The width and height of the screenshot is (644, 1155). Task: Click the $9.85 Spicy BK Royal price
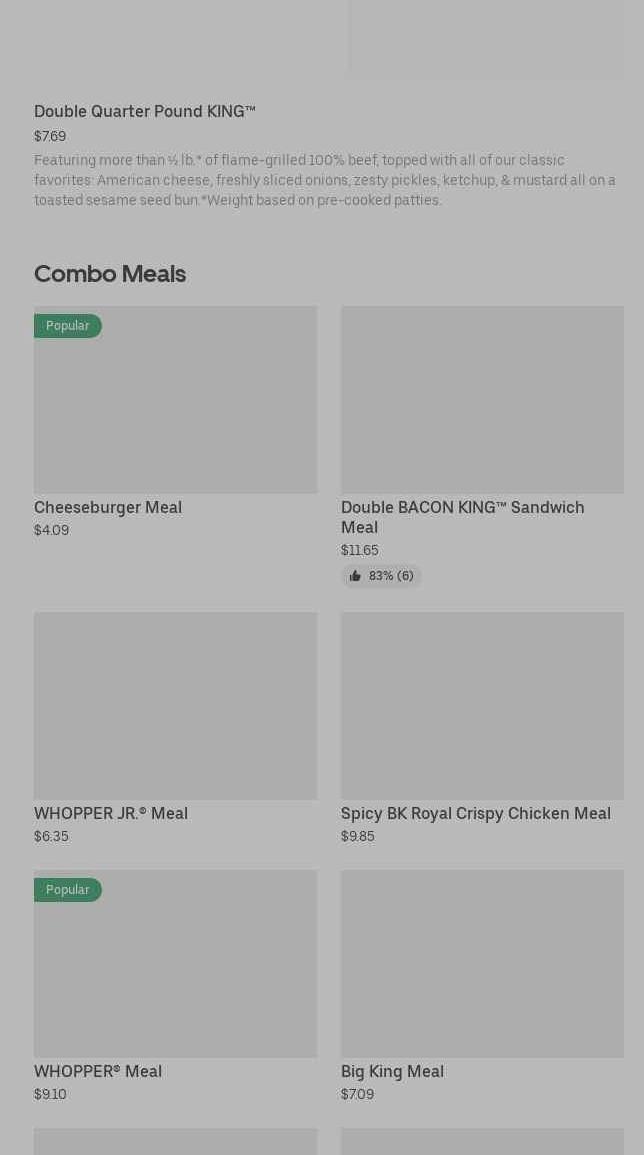(358, 836)
